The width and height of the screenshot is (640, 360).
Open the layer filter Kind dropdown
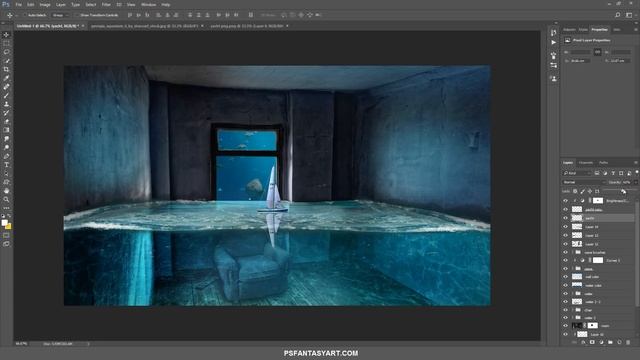pos(577,173)
